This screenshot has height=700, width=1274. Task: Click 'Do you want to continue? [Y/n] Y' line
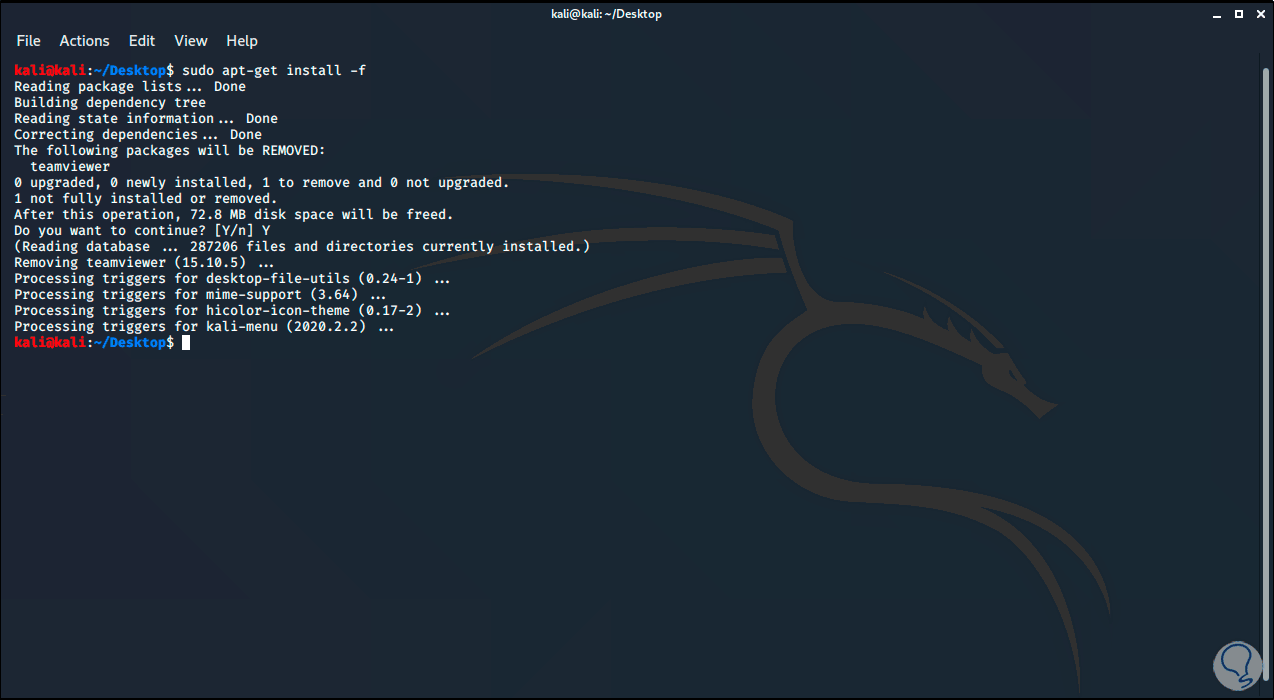[142, 230]
